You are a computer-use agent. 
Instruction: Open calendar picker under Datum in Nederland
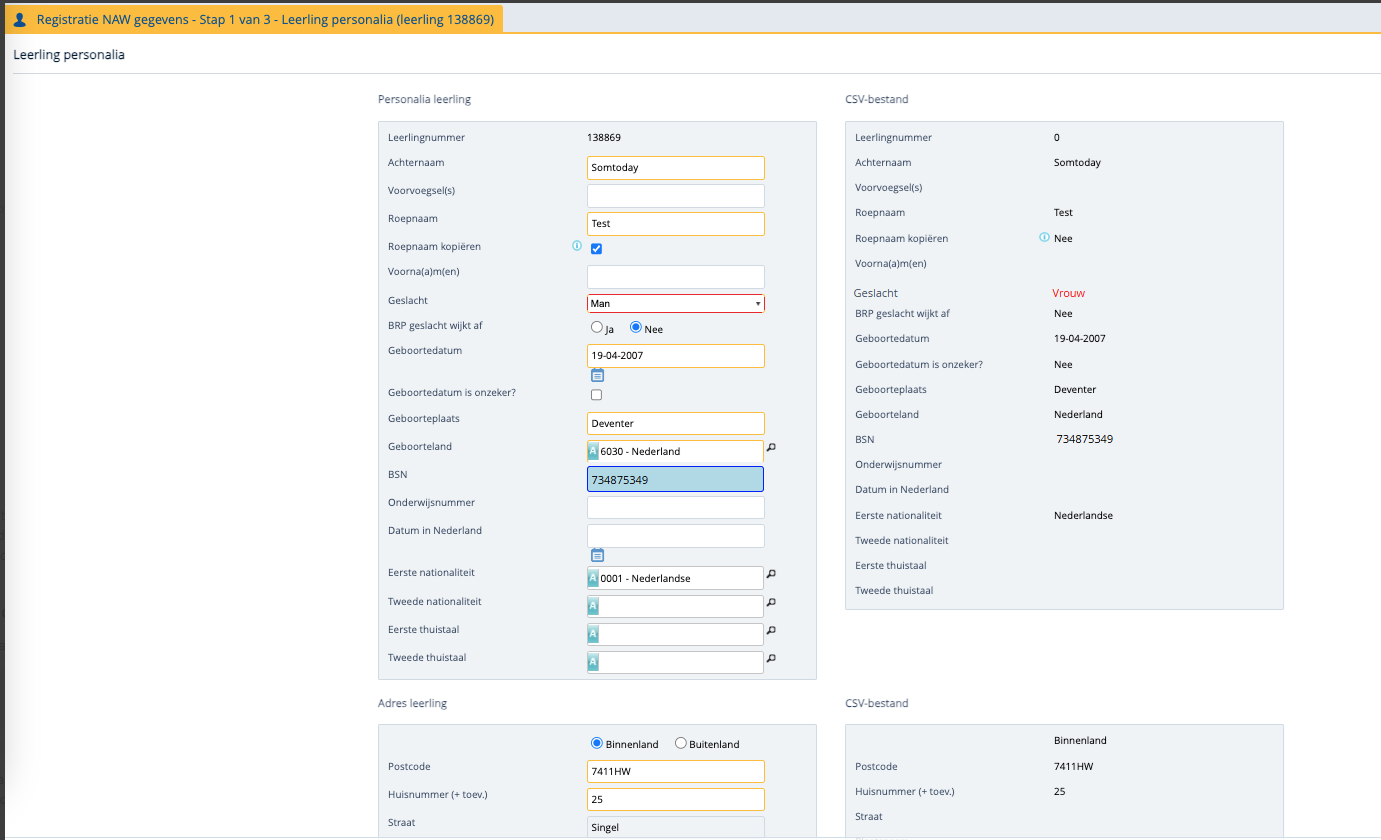(x=597, y=555)
